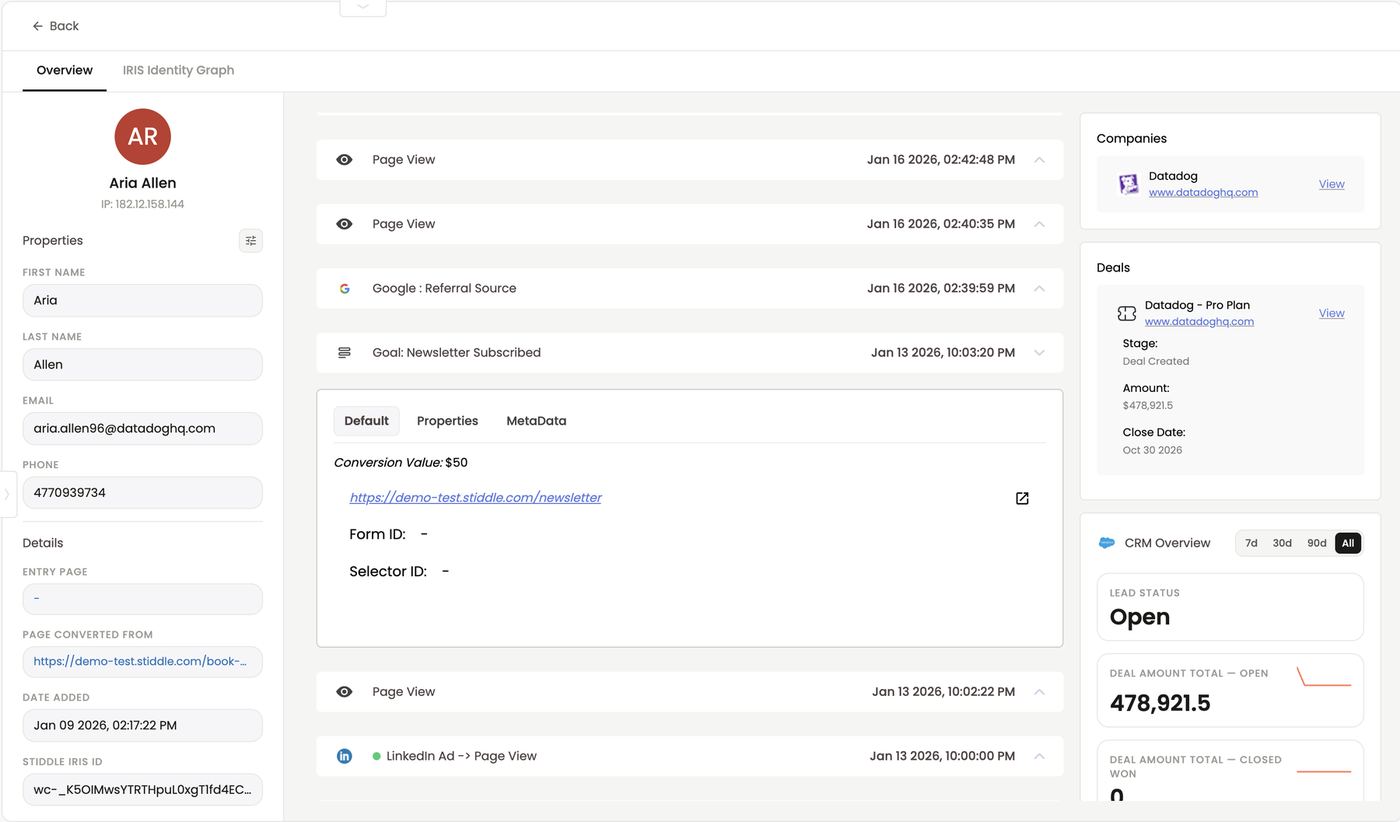
Task: Open the Properties filter settings icon
Action: click(251, 240)
